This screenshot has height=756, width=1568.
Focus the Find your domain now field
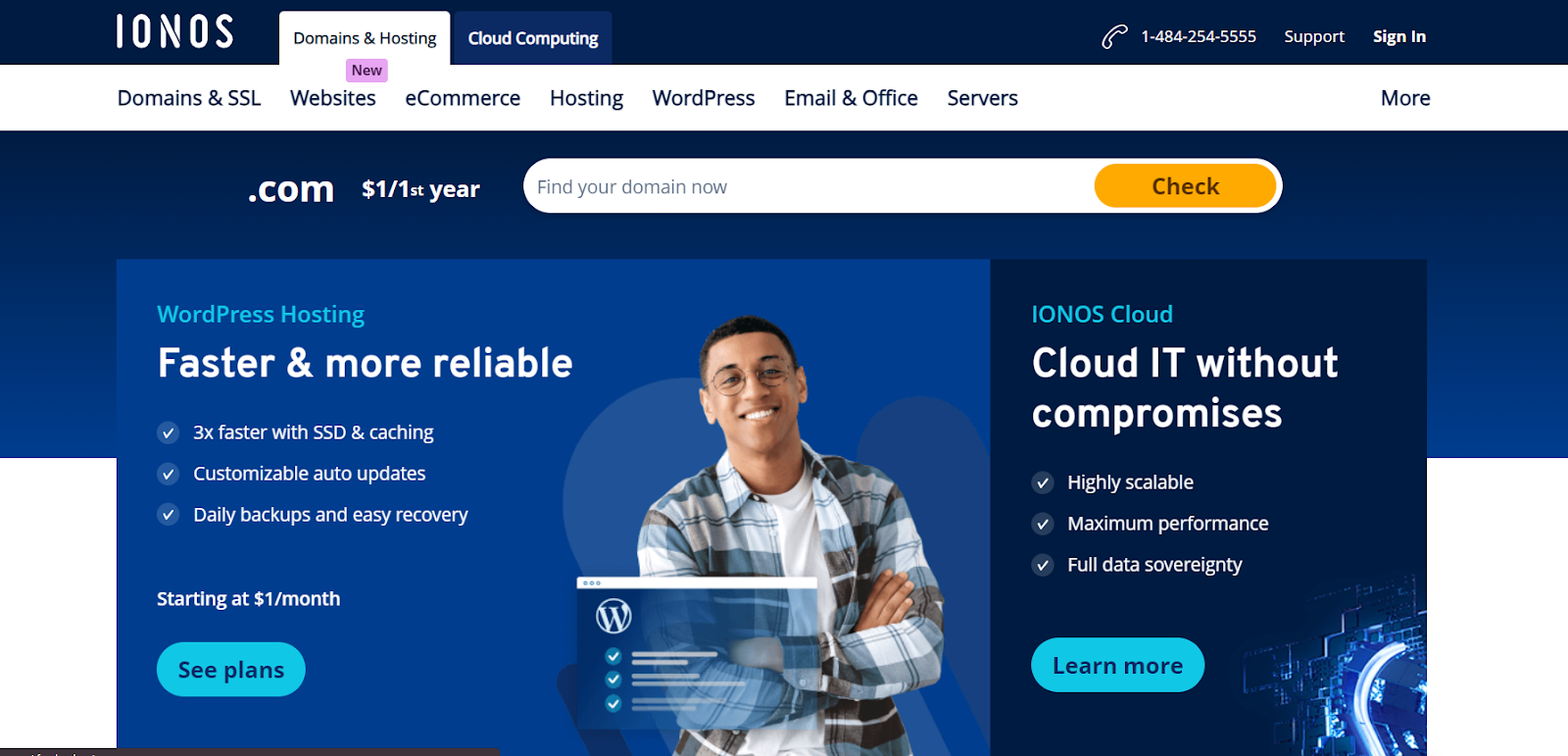click(x=808, y=186)
